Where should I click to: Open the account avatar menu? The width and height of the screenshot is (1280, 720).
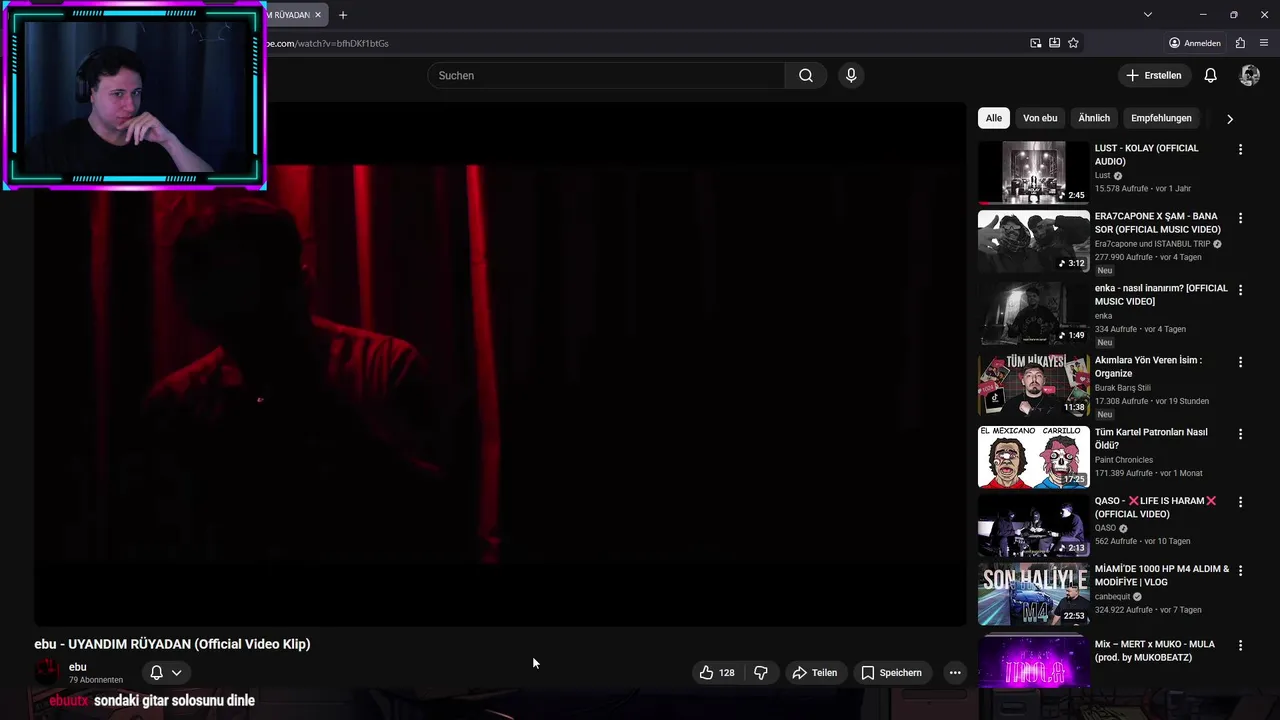pos(1249,75)
